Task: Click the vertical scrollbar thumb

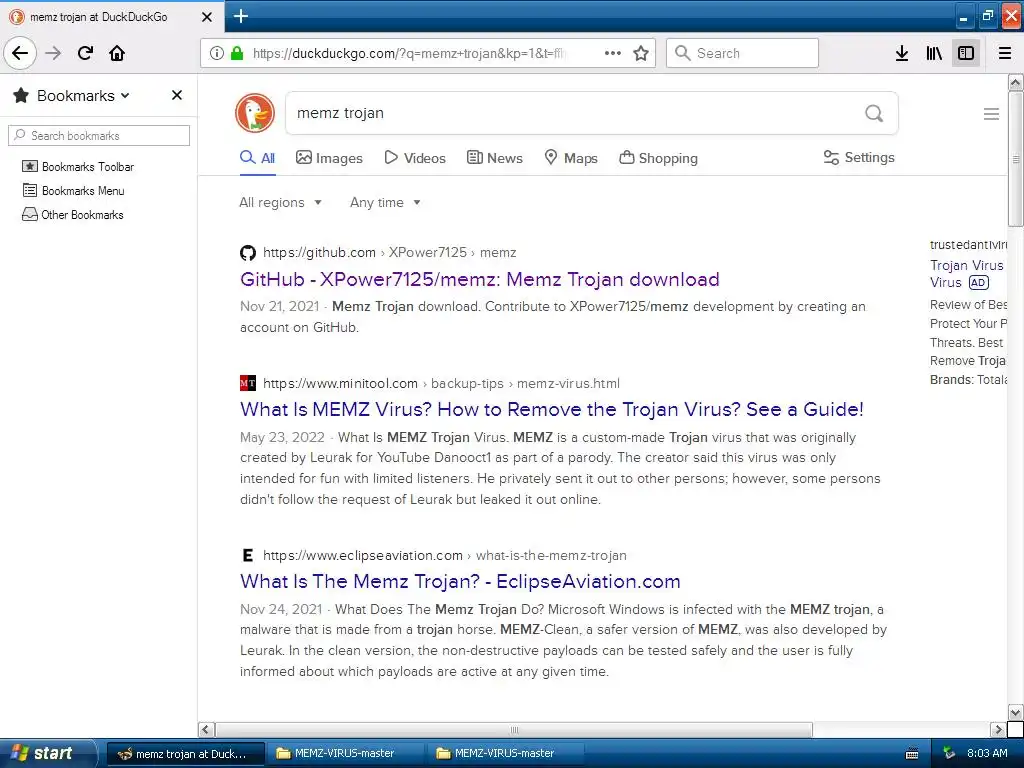Action: 1015,159
